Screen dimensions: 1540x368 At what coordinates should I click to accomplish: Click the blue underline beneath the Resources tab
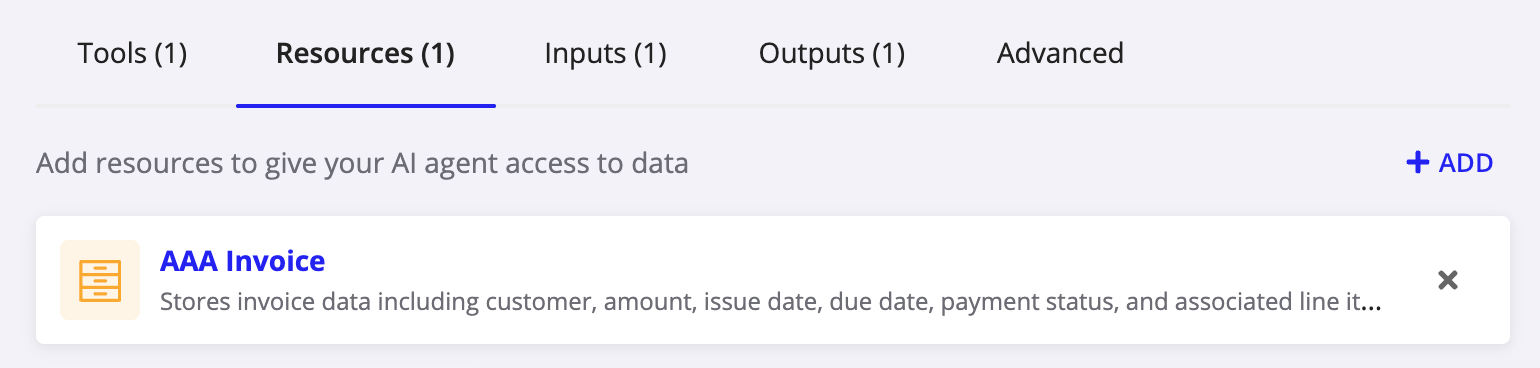tap(366, 105)
